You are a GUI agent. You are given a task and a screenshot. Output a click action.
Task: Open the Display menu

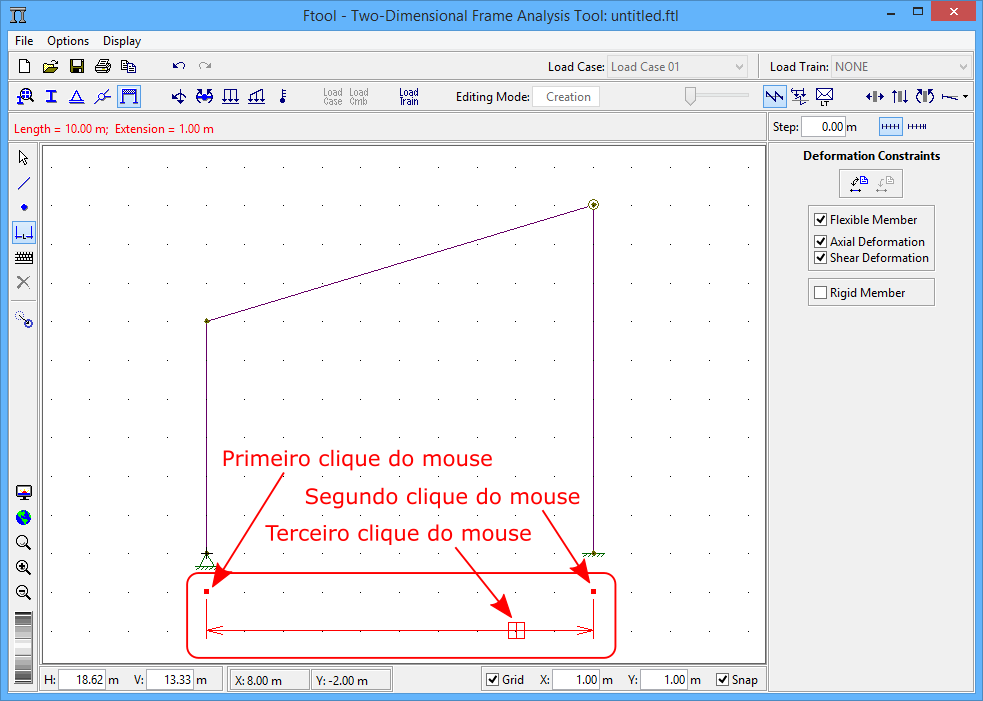[122, 41]
